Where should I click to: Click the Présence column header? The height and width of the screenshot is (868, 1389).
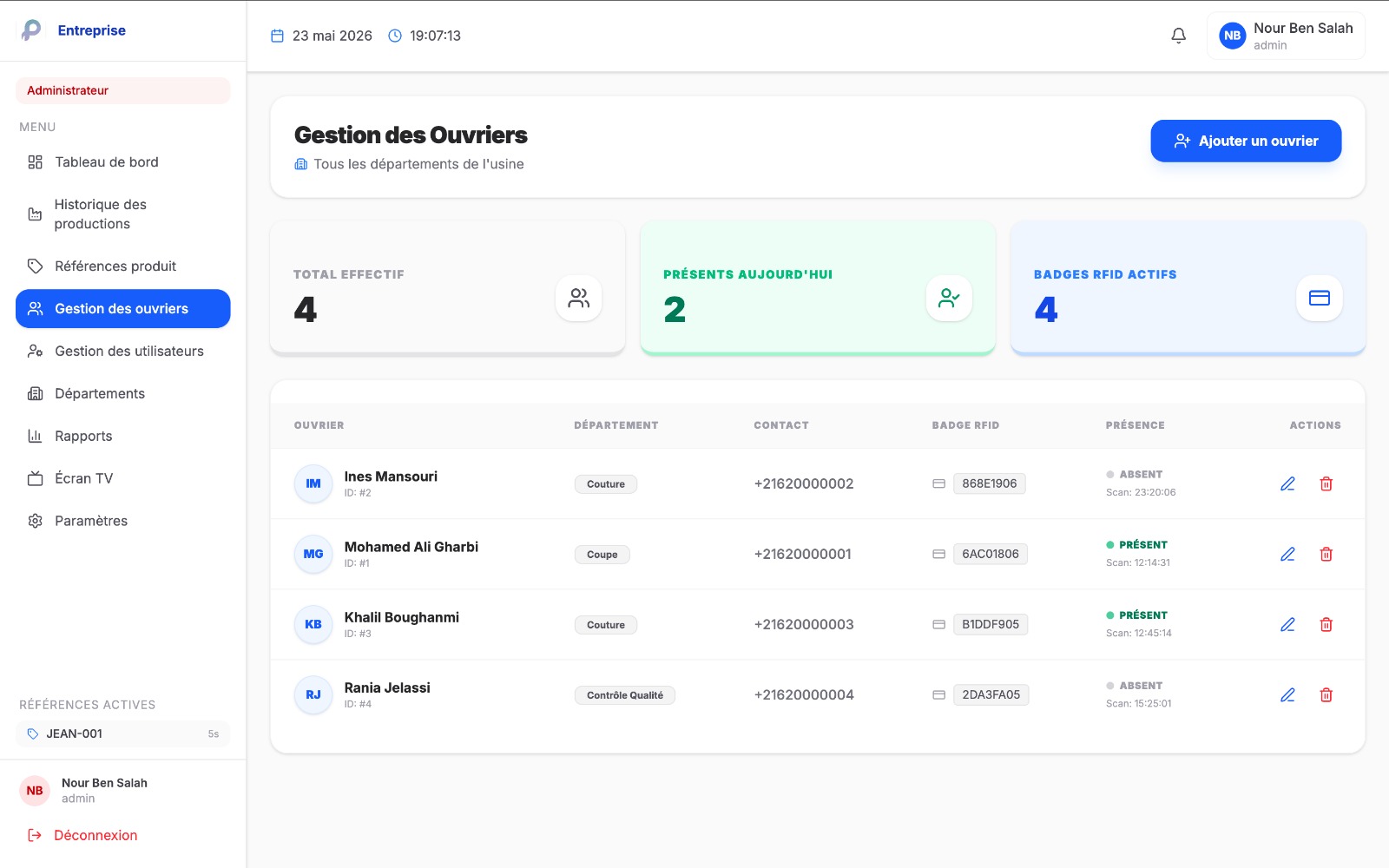click(1135, 425)
